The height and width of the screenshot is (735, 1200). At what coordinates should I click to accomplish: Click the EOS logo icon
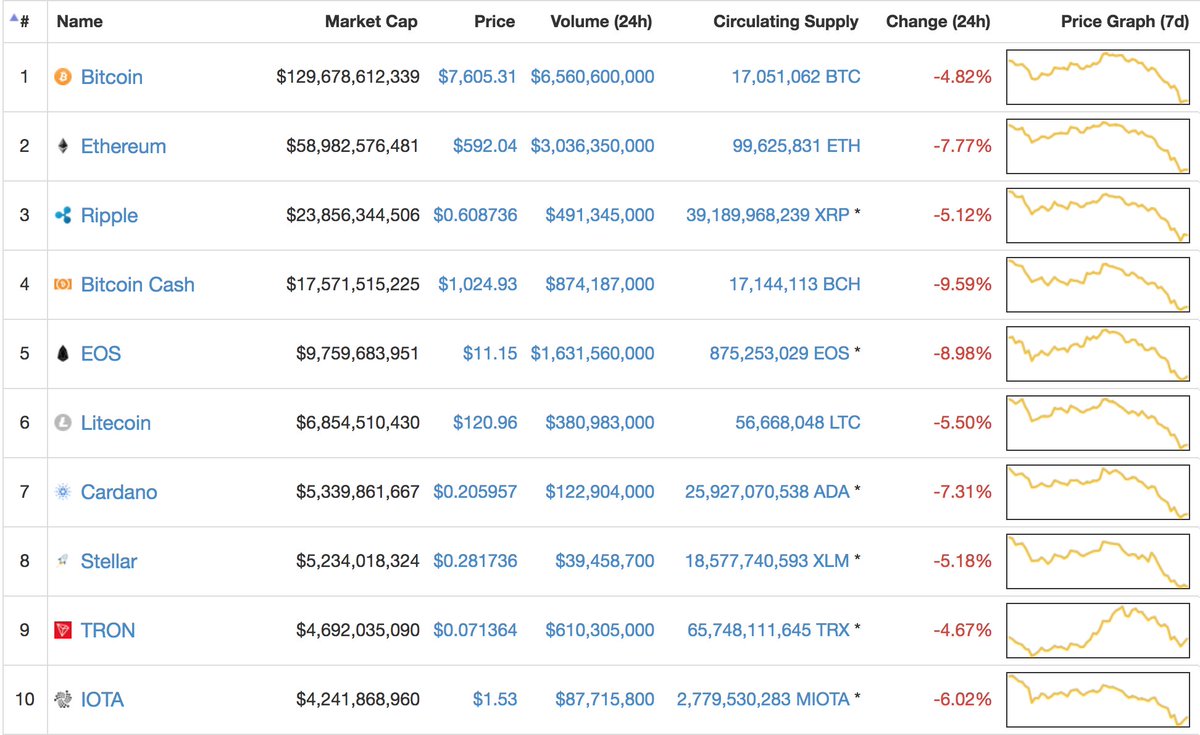tap(63, 353)
